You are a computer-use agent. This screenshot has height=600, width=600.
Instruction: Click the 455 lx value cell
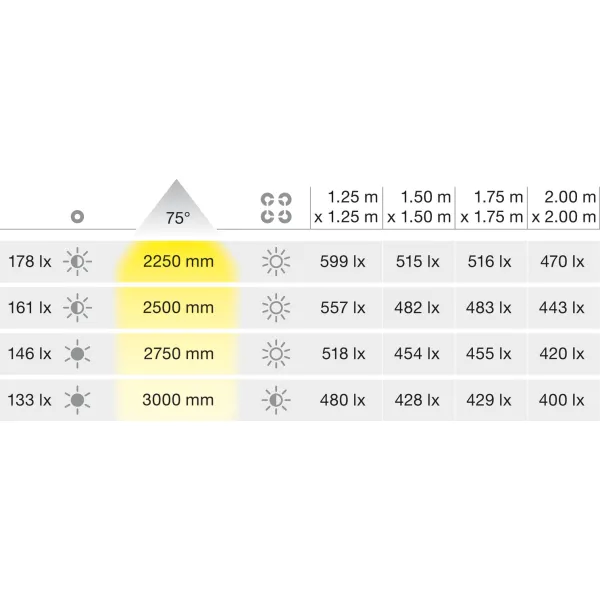tap(489, 354)
